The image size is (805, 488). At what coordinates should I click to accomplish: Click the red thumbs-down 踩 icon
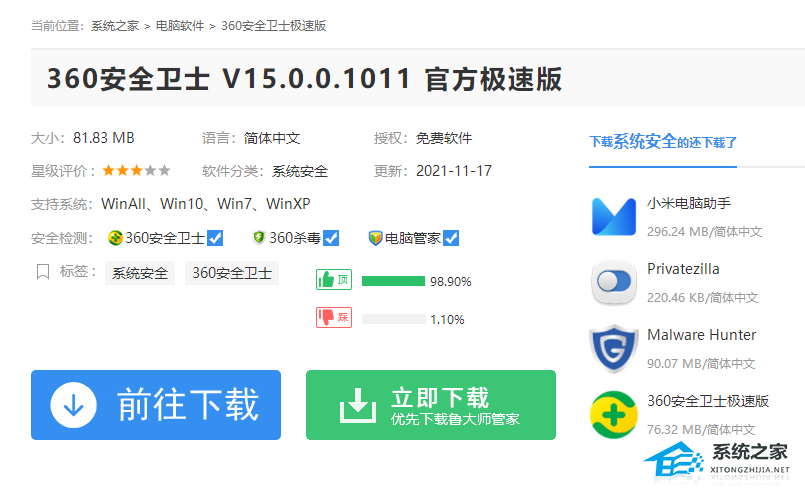(x=334, y=317)
